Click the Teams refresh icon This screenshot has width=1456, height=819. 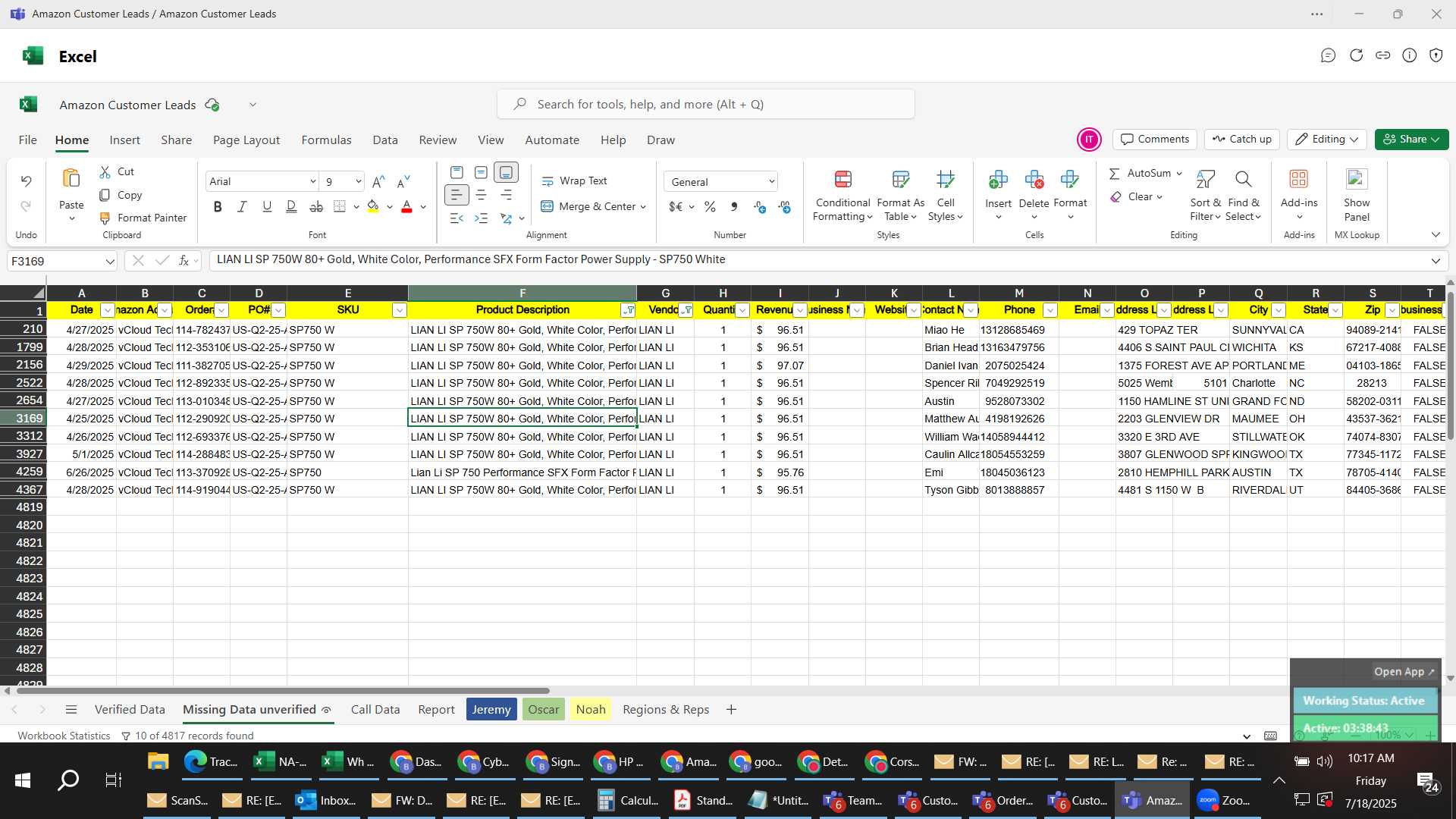point(1356,55)
